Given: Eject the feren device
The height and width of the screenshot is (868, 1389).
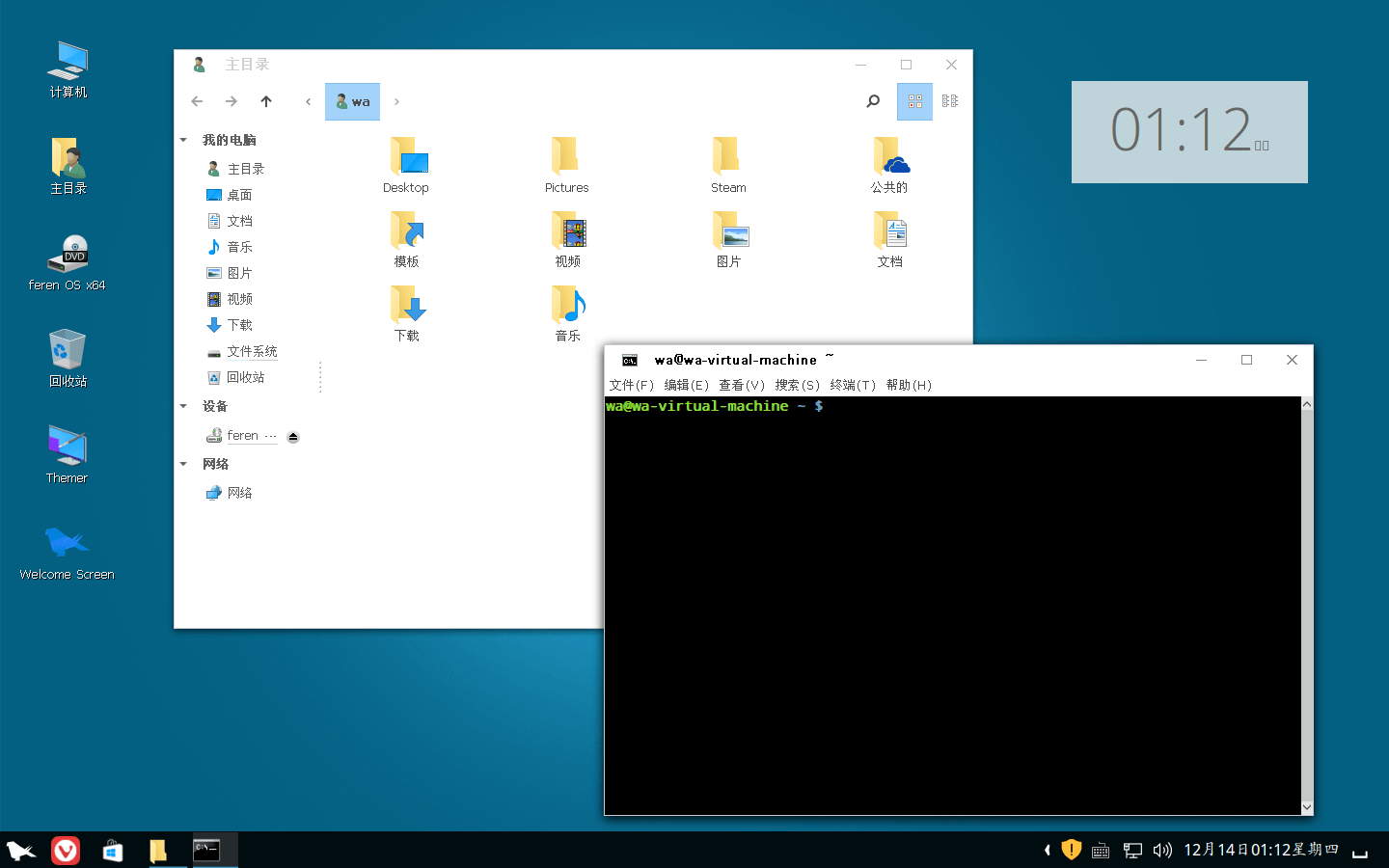Looking at the screenshot, I should [x=293, y=437].
